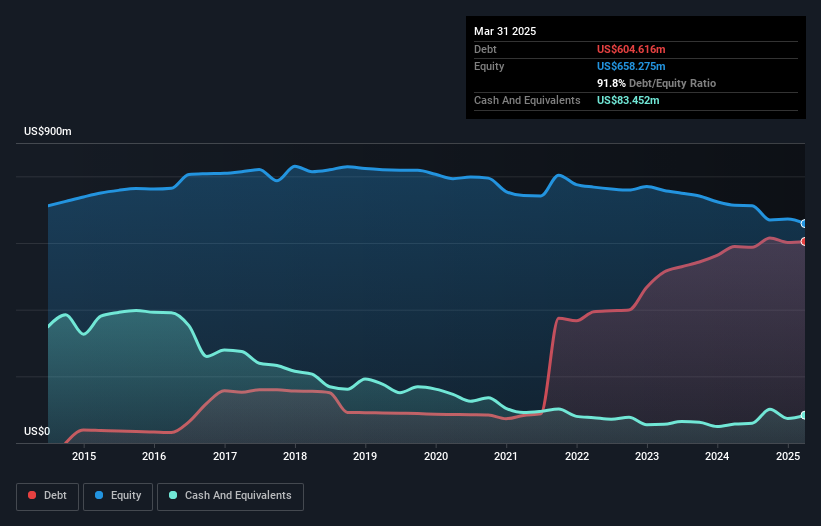821x526 pixels.
Task: Toggle the Equity series legend button
Action: 118,496
